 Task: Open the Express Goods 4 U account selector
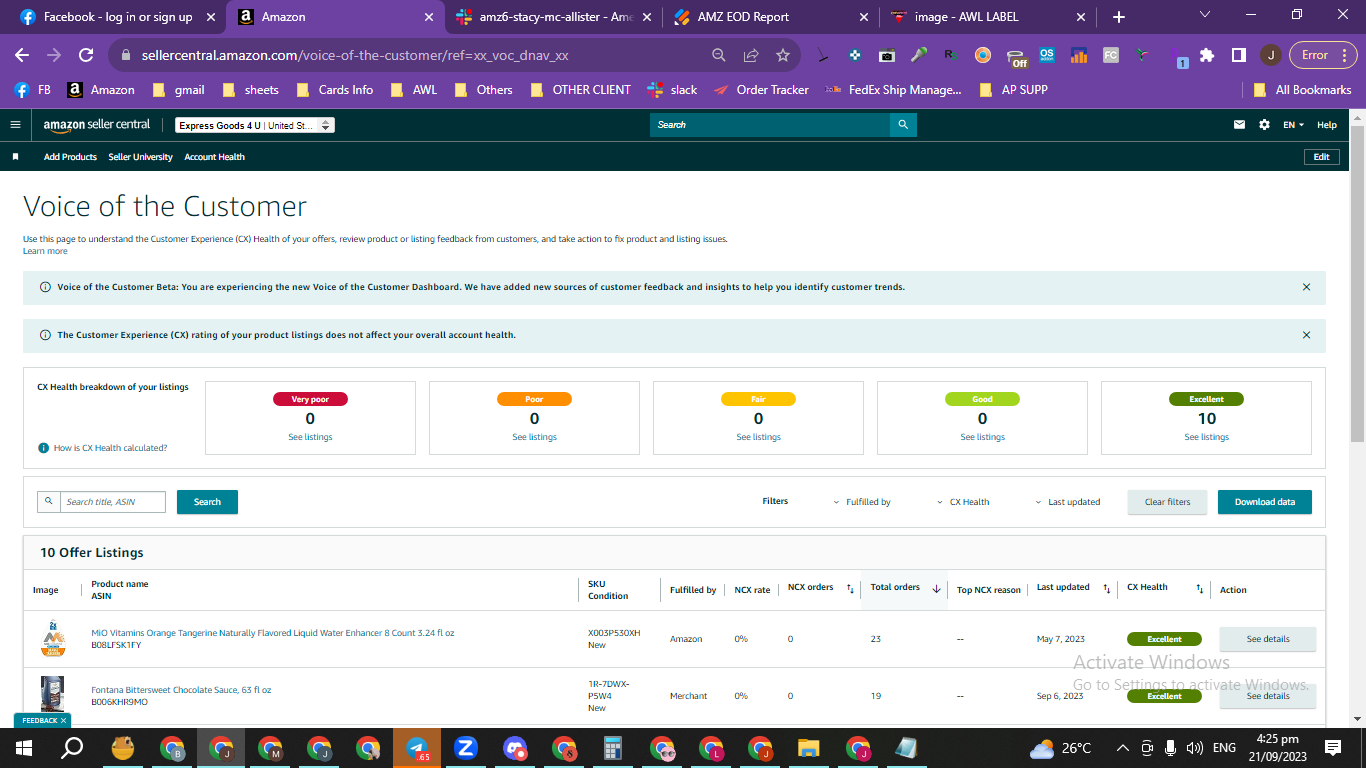(x=255, y=125)
